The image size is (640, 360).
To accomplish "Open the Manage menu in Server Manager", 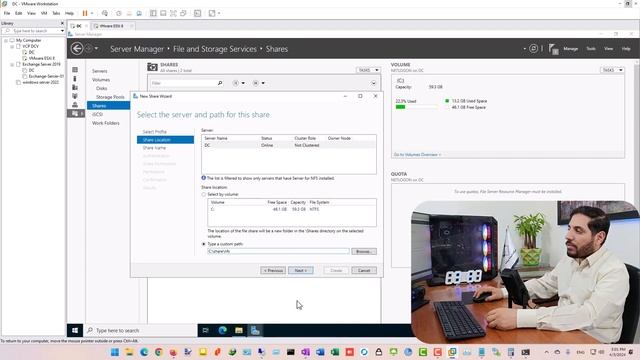I will (571, 49).
